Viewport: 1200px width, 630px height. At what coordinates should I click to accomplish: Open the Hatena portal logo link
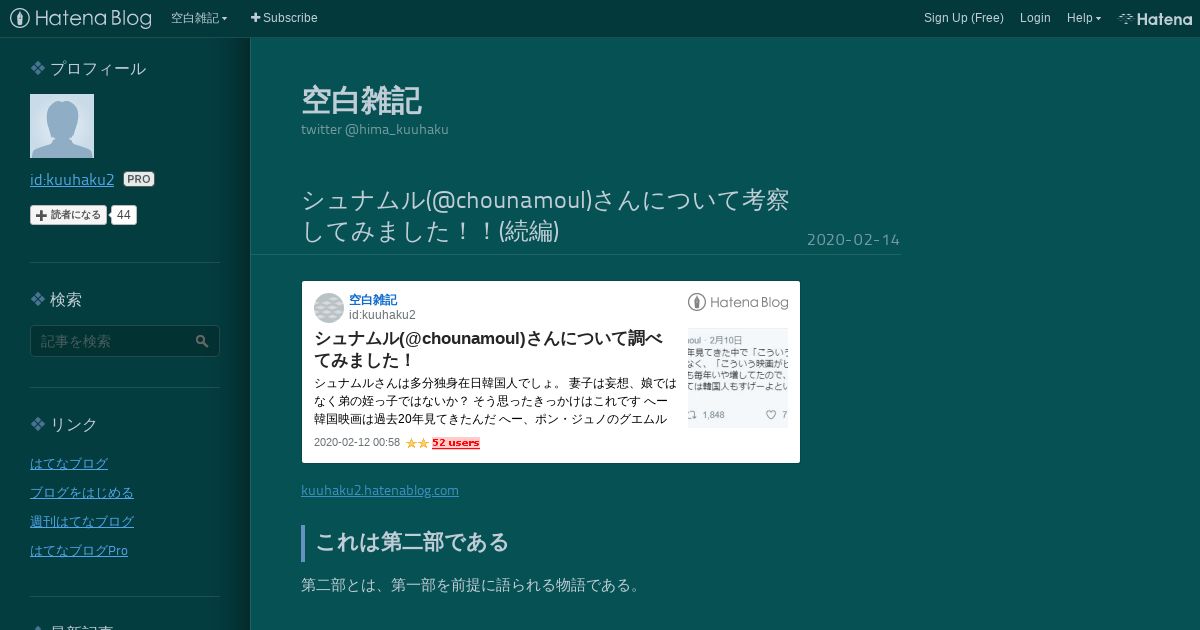coord(1155,18)
